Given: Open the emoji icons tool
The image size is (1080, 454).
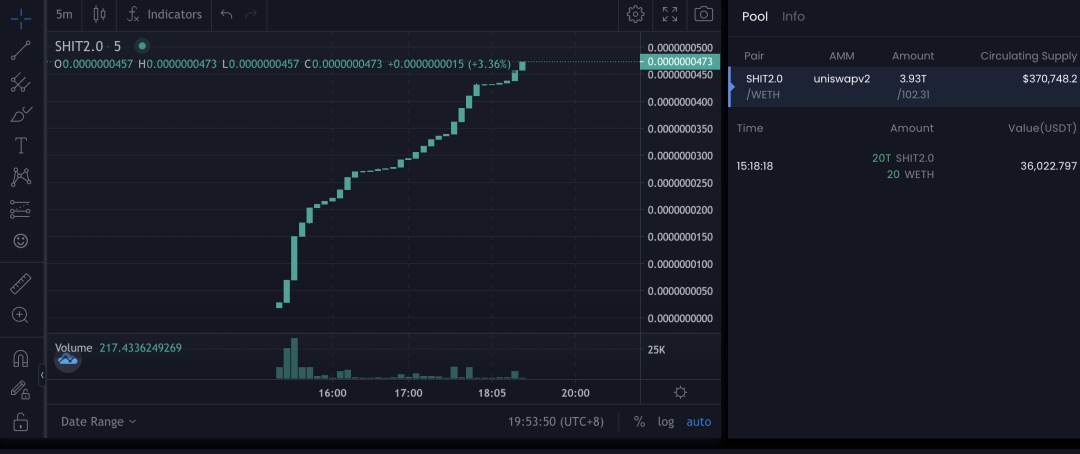Looking at the screenshot, I should 20,241.
